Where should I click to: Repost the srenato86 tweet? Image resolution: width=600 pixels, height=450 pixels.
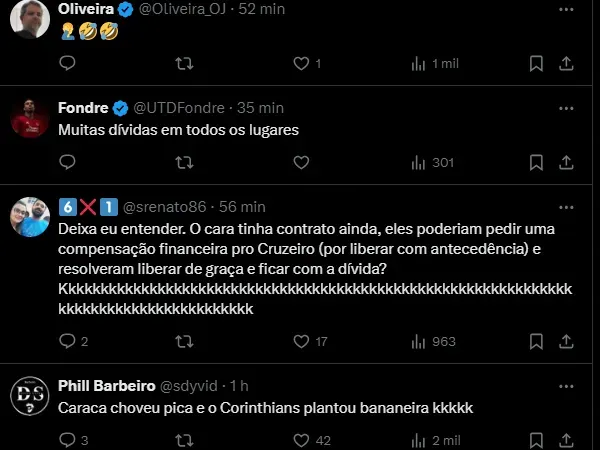[x=185, y=341]
